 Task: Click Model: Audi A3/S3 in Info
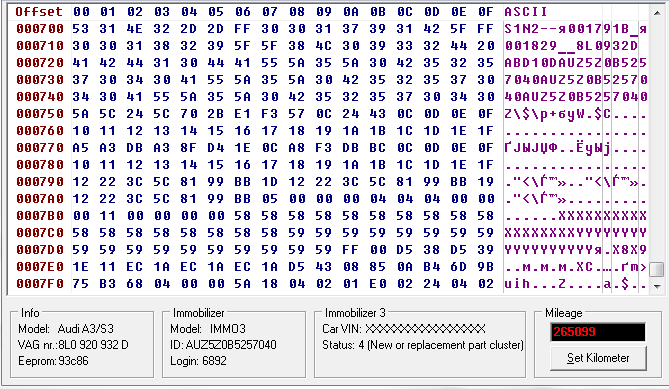66,329
